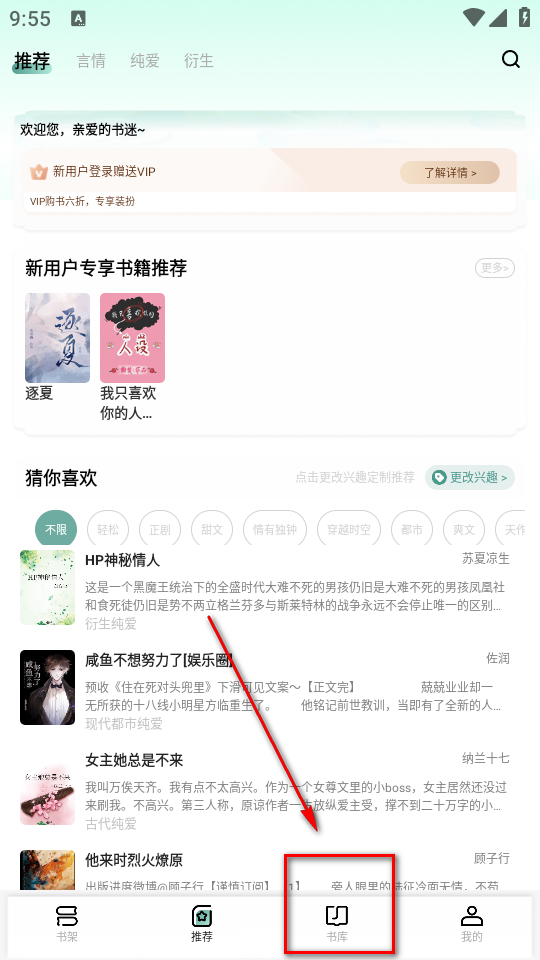Tap the 逐夏 book cover thumbnail
Image resolution: width=540 pixels, height=960 pixels.
pos(58,338)
